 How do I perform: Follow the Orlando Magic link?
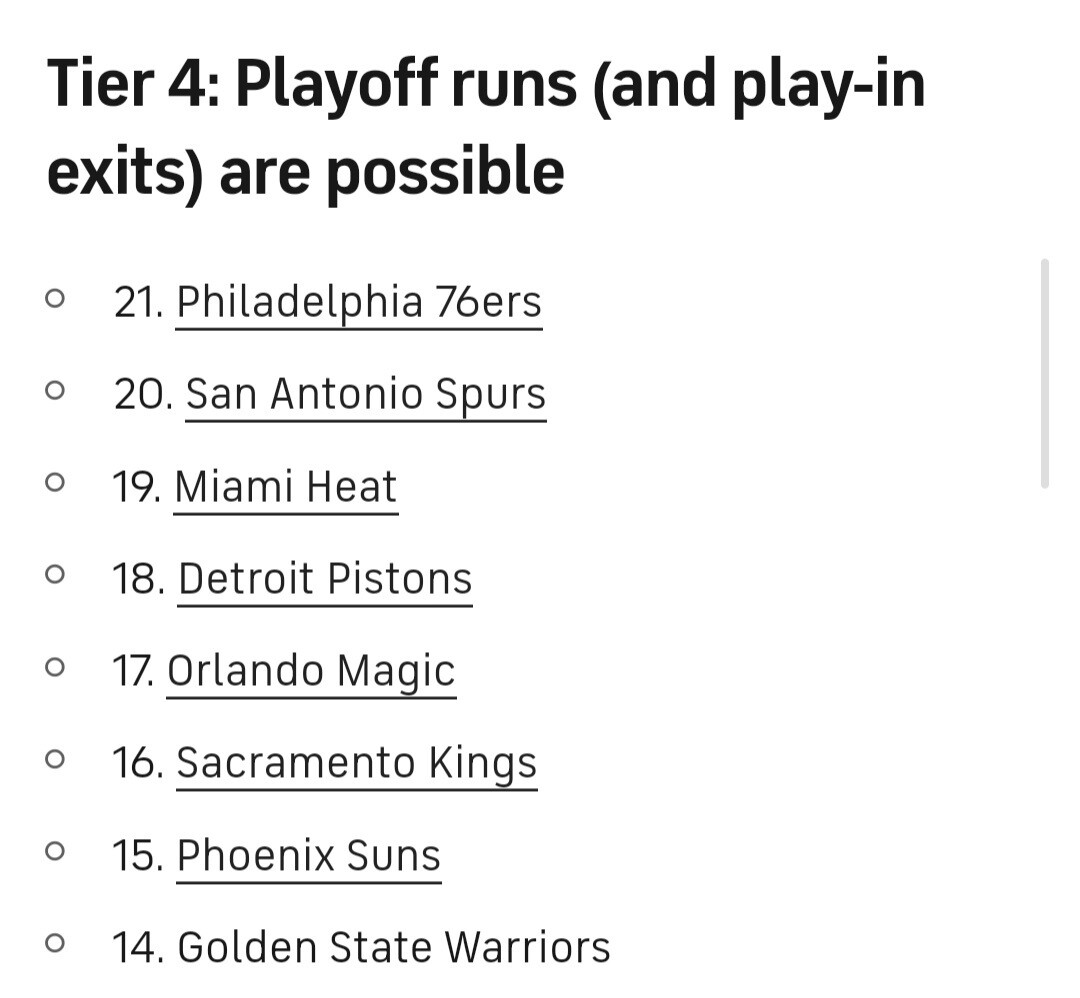point(311,671)
